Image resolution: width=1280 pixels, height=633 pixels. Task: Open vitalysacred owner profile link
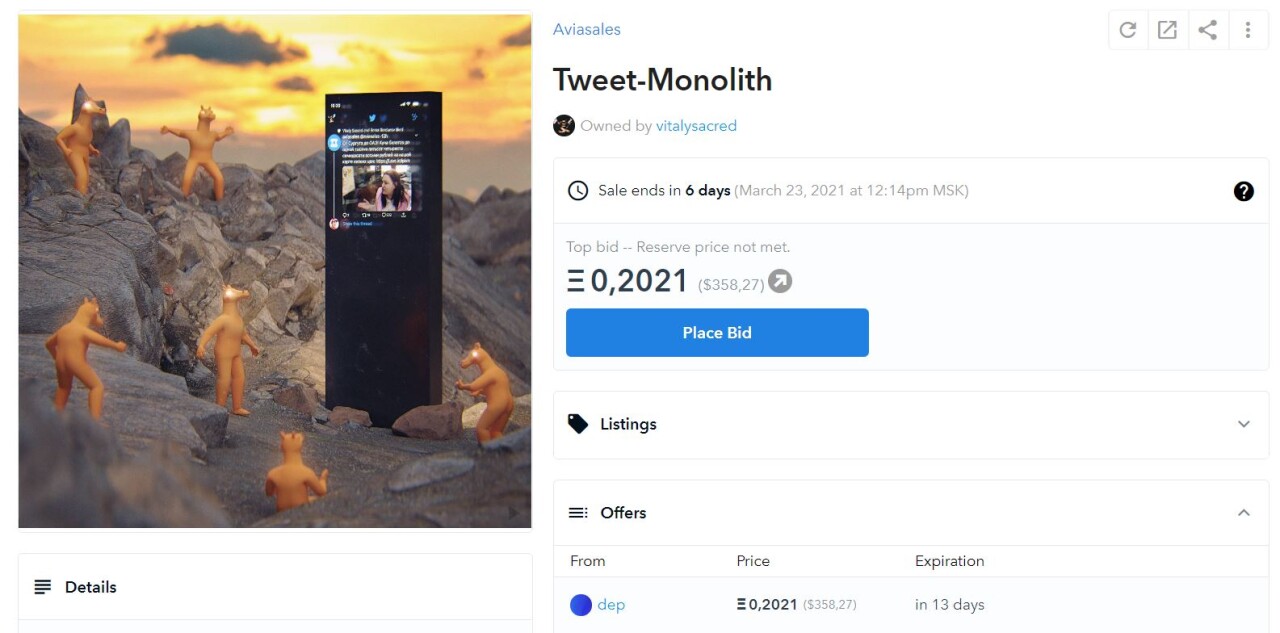tap(696, 126)
